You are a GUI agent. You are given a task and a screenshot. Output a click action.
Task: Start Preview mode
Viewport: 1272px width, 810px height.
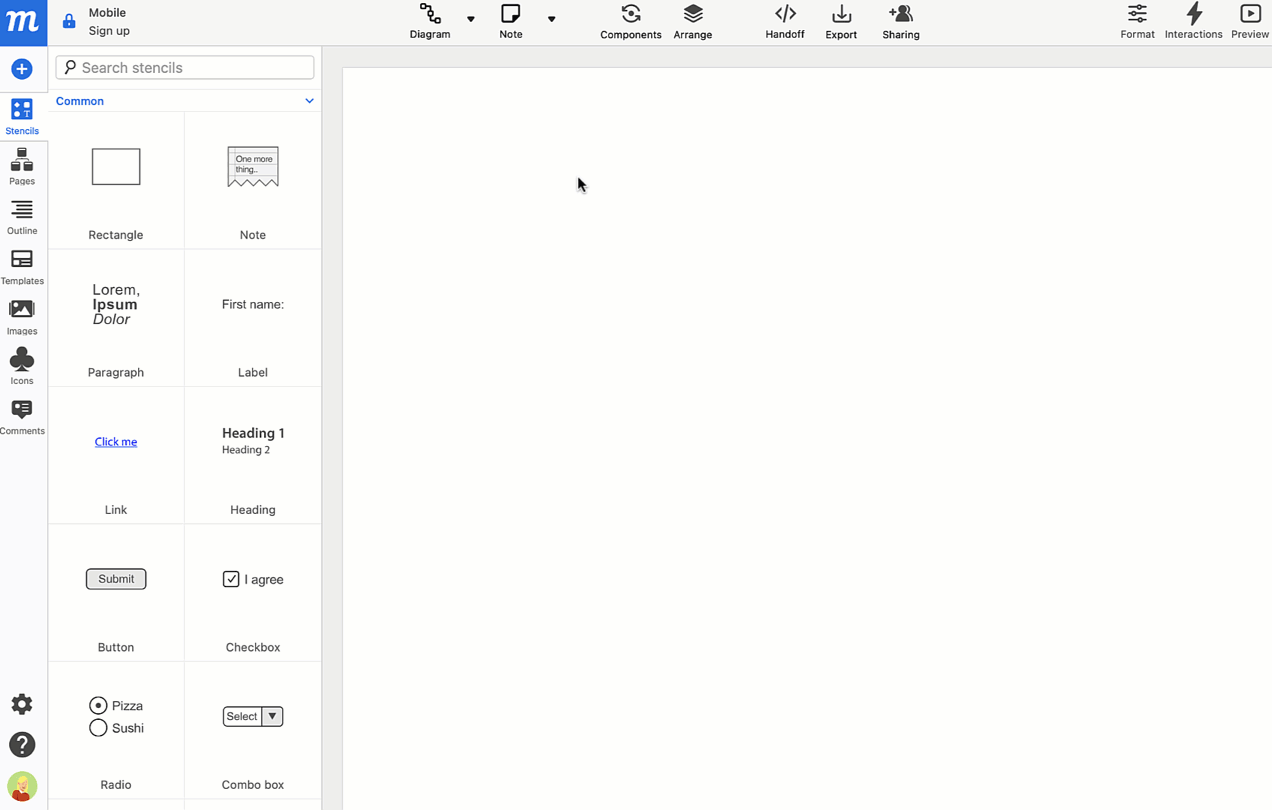point(1249,20)
